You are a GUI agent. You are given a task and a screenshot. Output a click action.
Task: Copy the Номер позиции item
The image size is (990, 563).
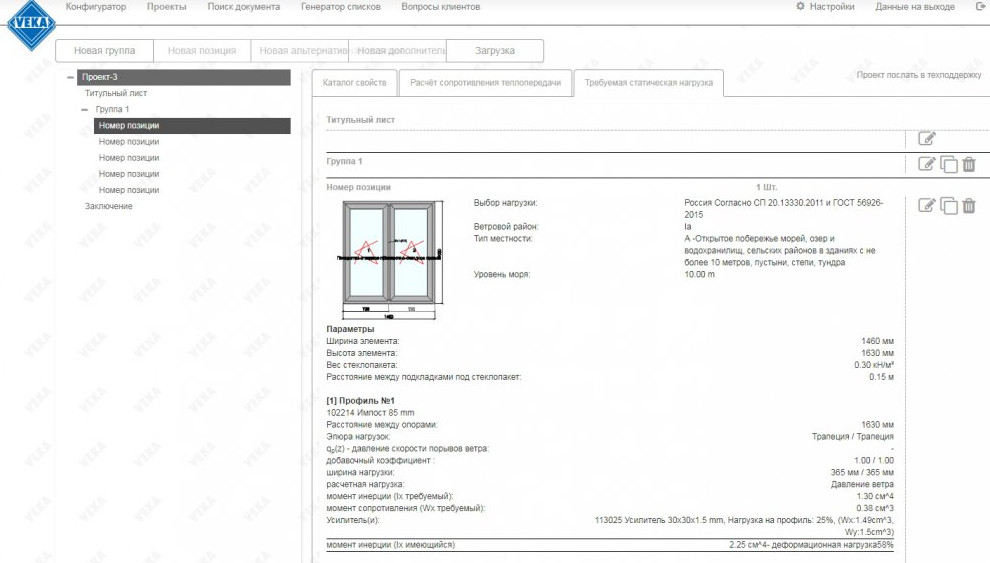click(948, 206)
